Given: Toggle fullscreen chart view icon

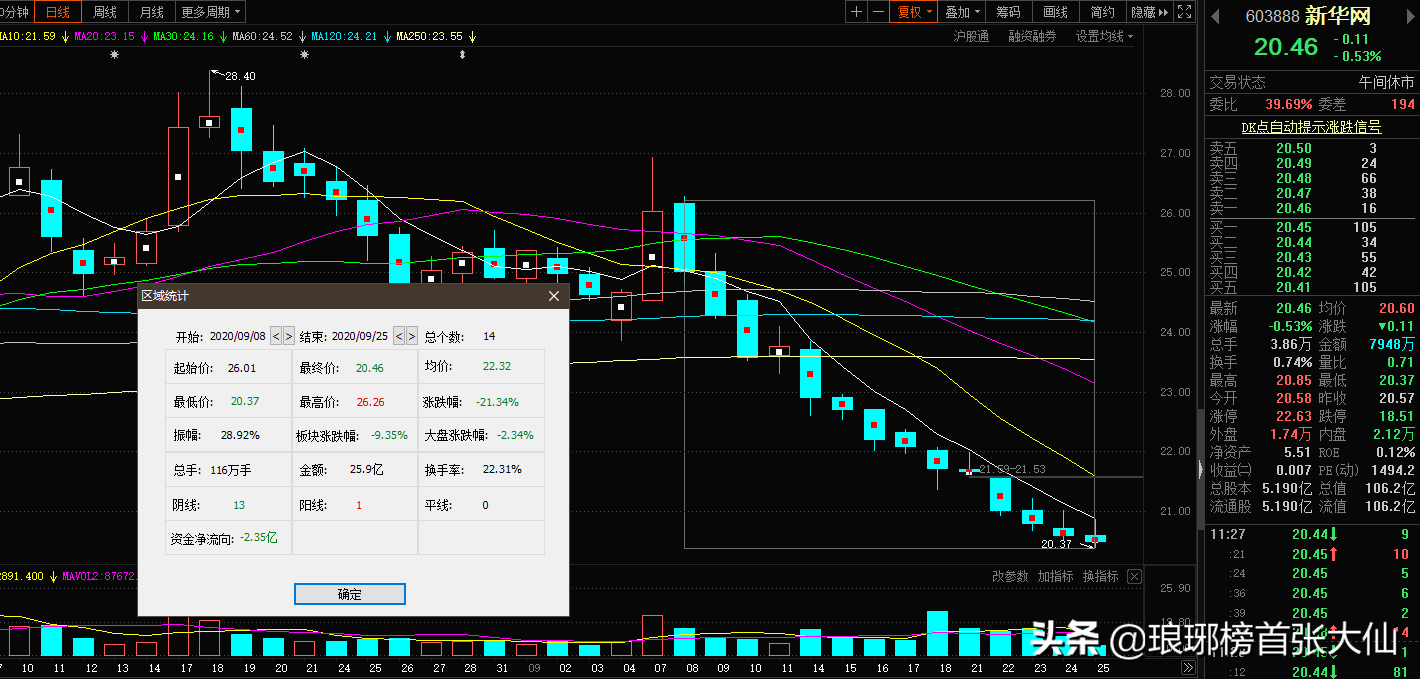Looking at the screenshot, I should (1184, 12).
